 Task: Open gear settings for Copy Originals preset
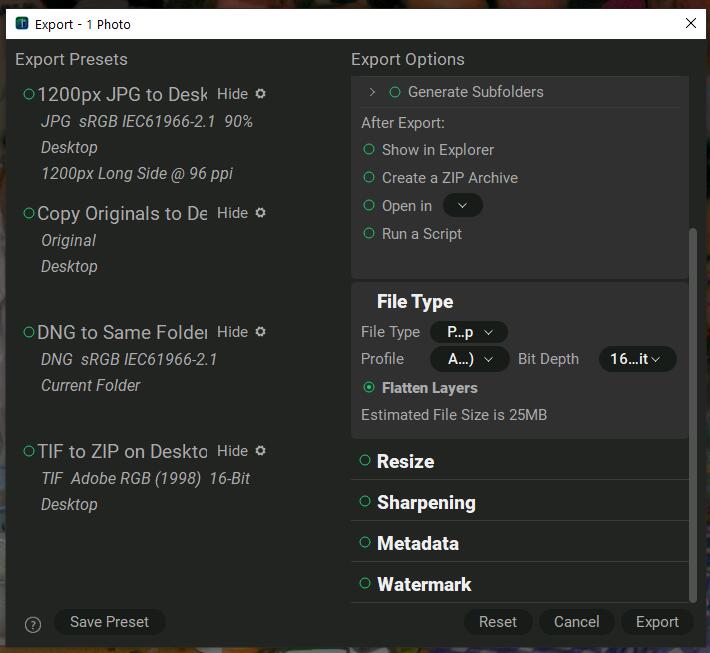(x=261, y=213)
